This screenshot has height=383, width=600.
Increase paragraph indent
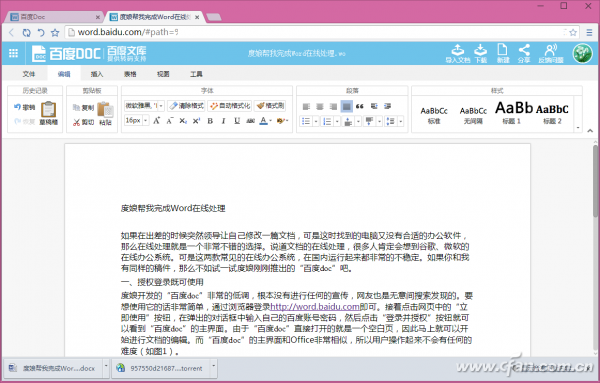tap(388, 106)
